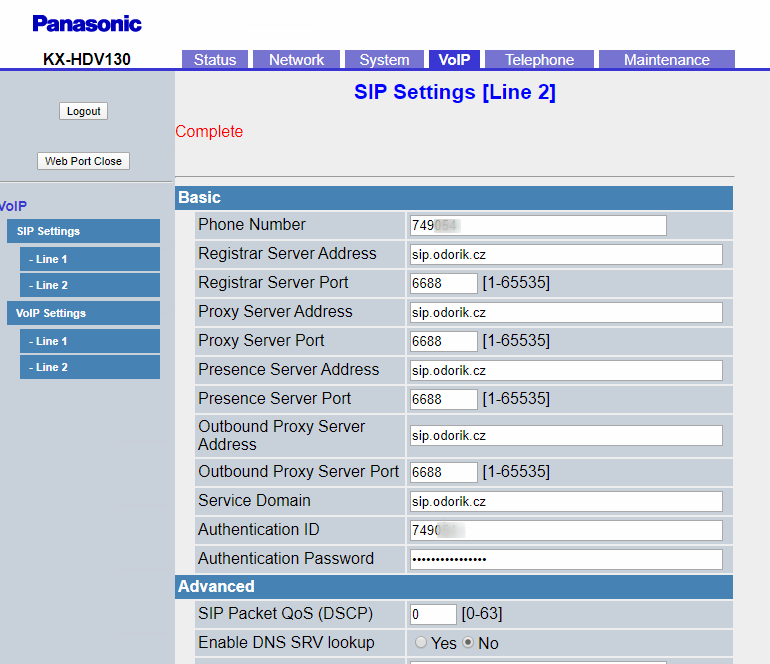The width and height of the screenshot is (770, 664).
Task: Click the Logout button
Action: [83, 111]
